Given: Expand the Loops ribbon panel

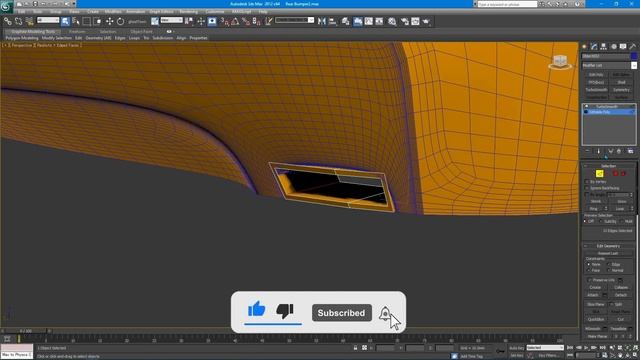Looking at the screenshot, I should (134, 38).
